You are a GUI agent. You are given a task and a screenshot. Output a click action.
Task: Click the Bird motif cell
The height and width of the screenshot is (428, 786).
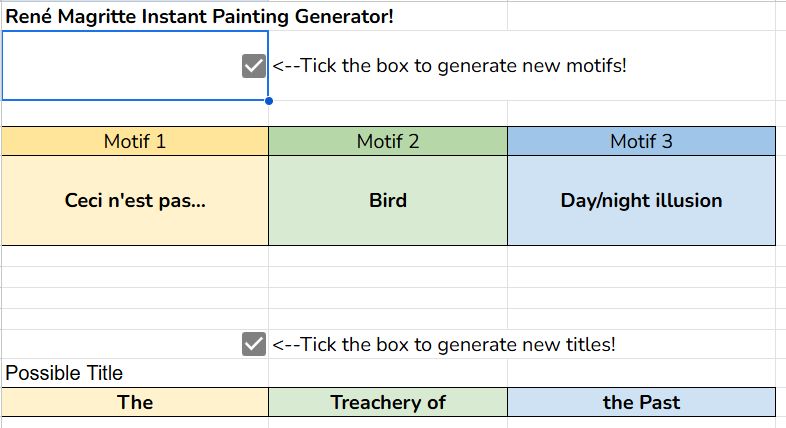[x=388, y=200]
